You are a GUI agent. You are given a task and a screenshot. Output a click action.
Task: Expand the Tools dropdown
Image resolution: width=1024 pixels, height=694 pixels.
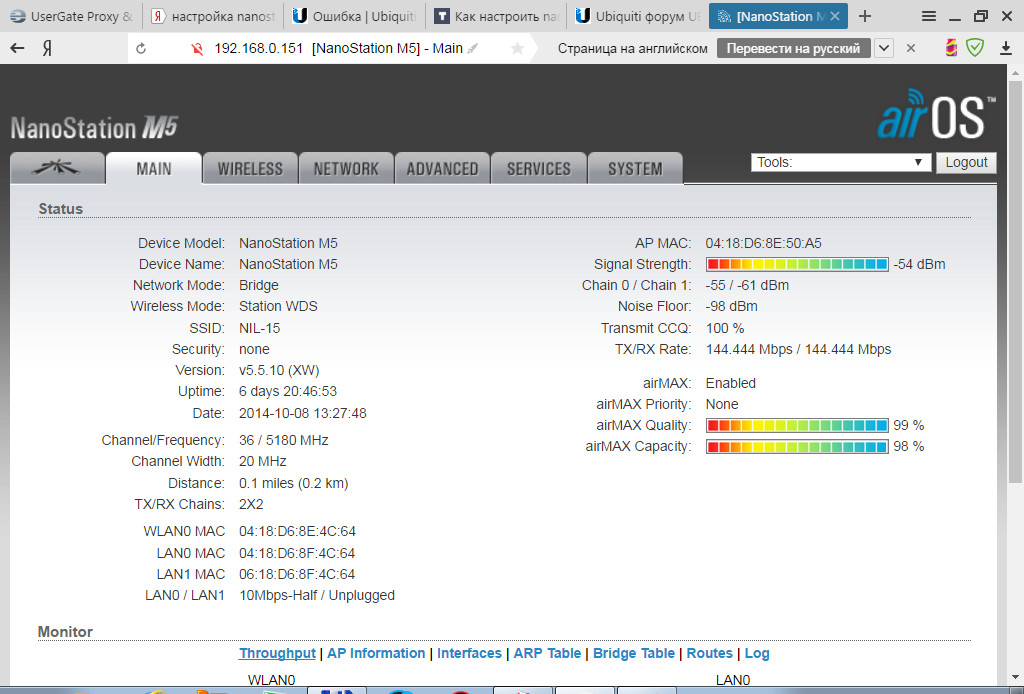coord(841,162)
